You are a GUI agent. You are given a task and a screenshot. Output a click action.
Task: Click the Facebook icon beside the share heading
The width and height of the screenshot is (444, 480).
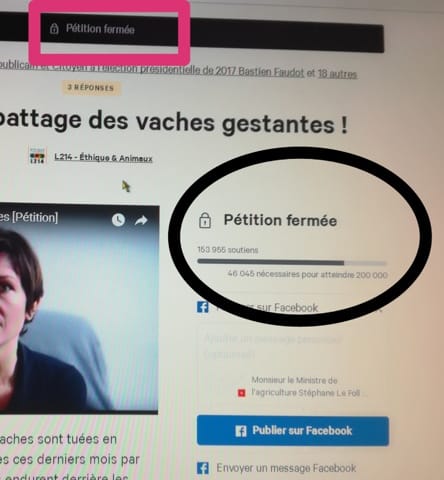203,307
